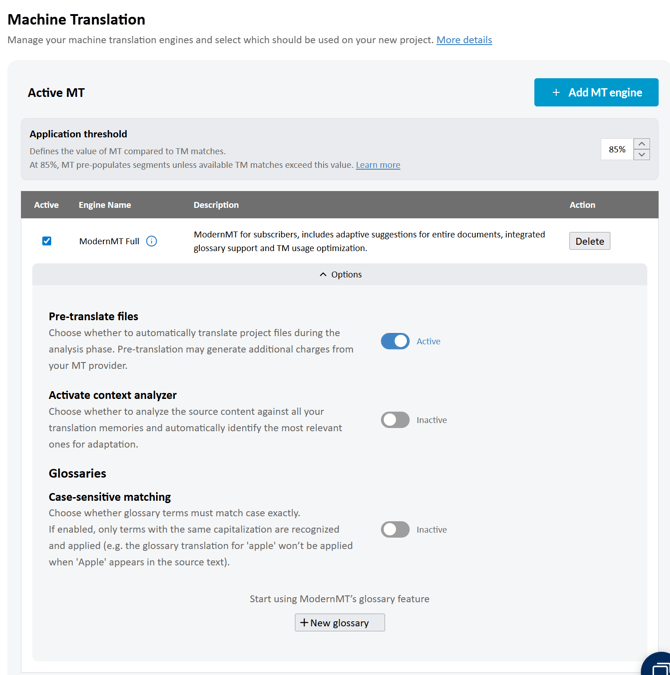
Task: Open the chat widget icon
Action: (656, 664)
